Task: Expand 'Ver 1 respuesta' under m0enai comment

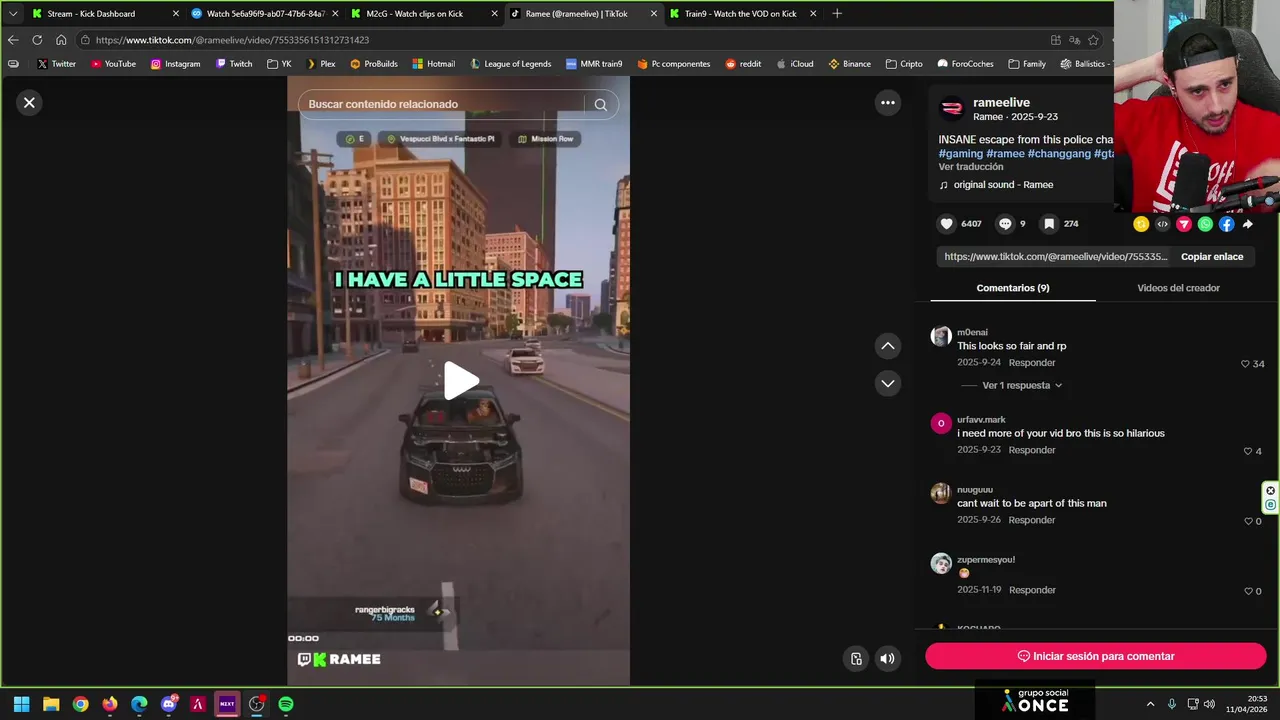Action: click(x=1022, y=385)
